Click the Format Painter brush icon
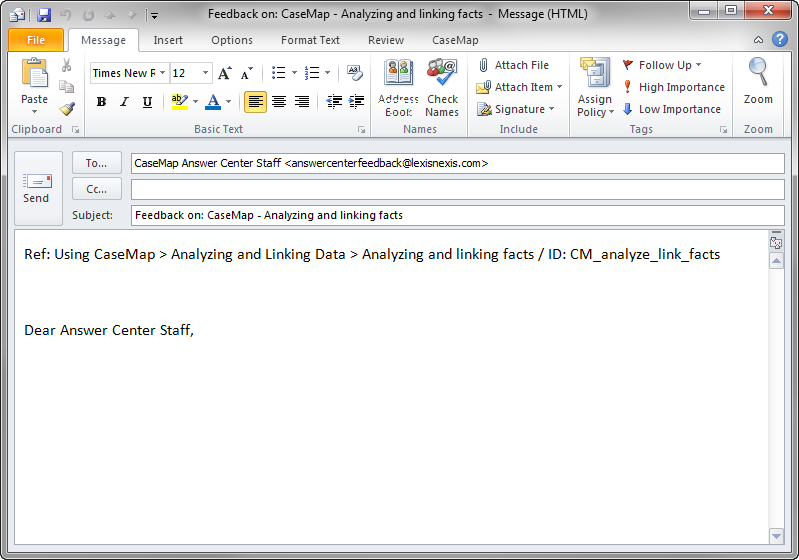 (67, 109)
